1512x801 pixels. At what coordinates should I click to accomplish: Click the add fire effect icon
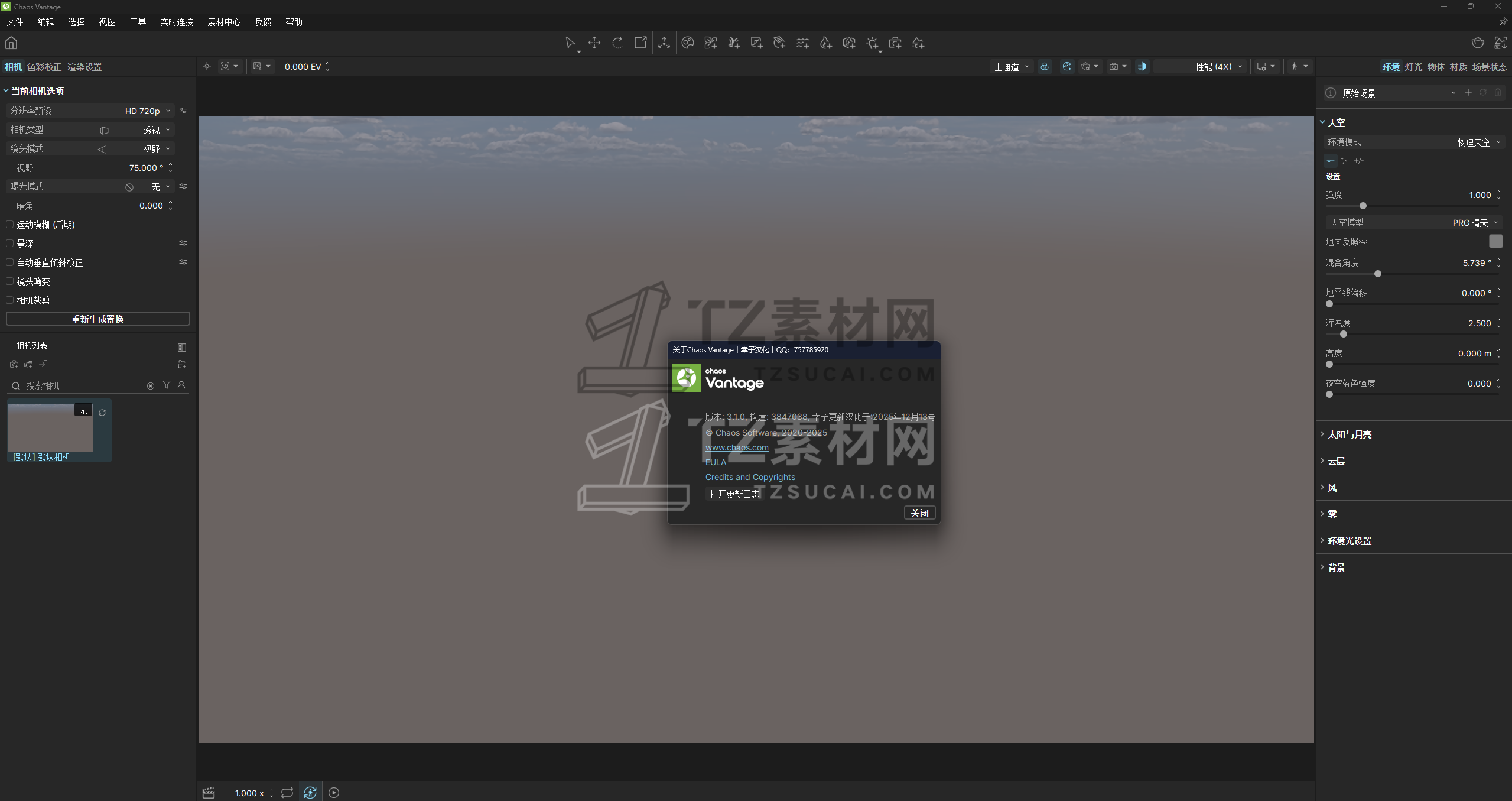pyautogui.click(x=825, y=43)
